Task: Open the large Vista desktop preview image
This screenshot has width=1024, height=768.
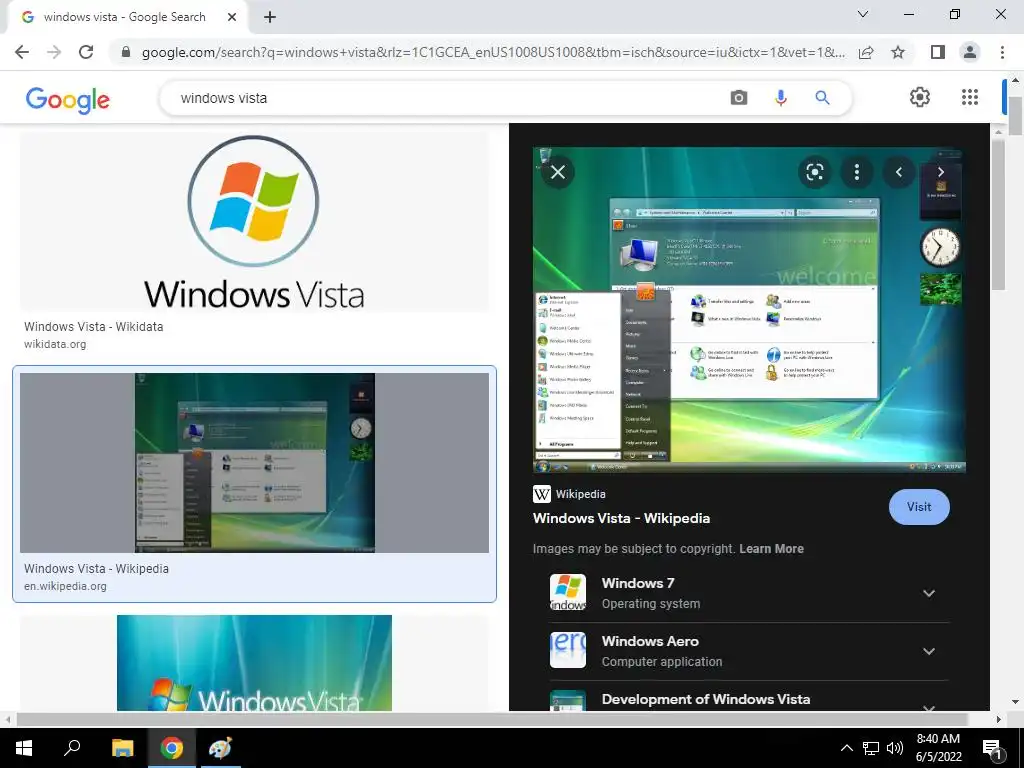Action: coord(749,310)
